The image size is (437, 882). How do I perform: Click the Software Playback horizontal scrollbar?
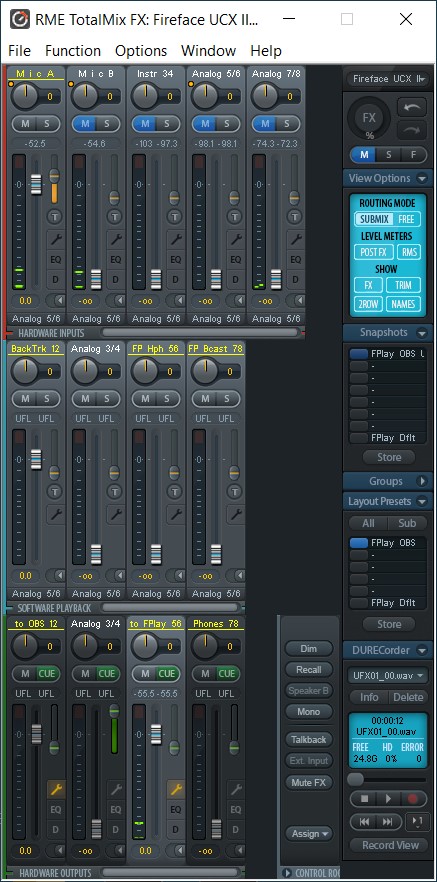click(x=170, y=608)
